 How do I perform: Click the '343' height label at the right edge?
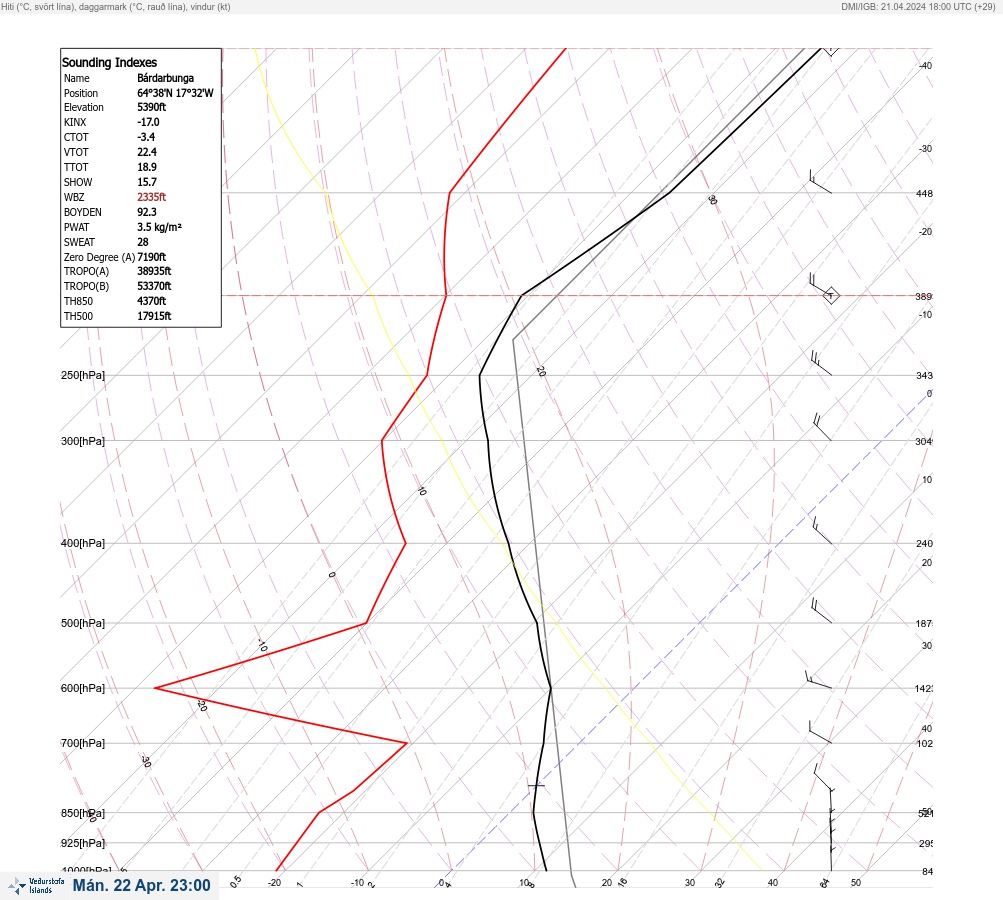click(x=924, y=375)
